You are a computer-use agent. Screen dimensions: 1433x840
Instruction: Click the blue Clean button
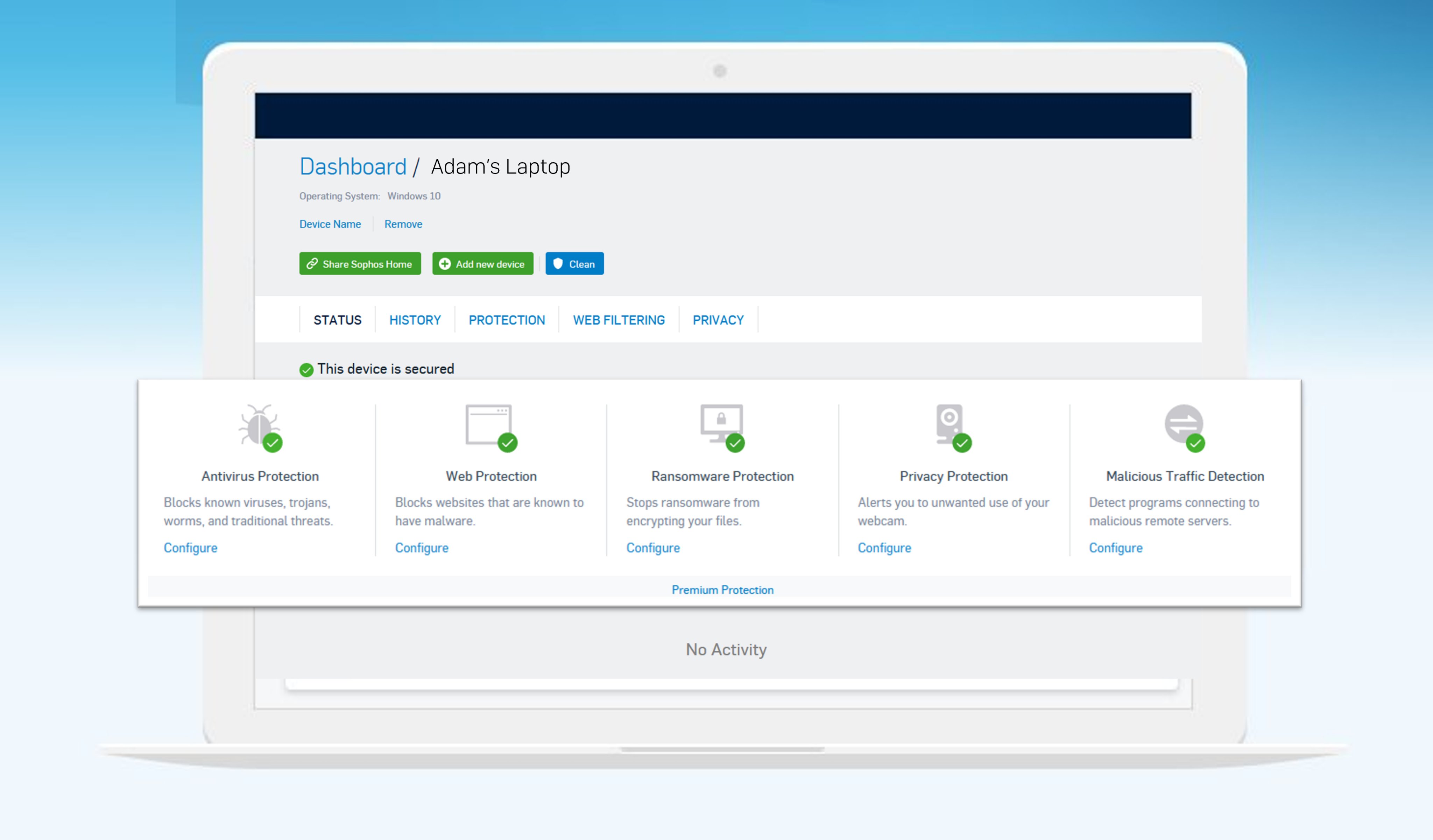click(x=574, y=264)
